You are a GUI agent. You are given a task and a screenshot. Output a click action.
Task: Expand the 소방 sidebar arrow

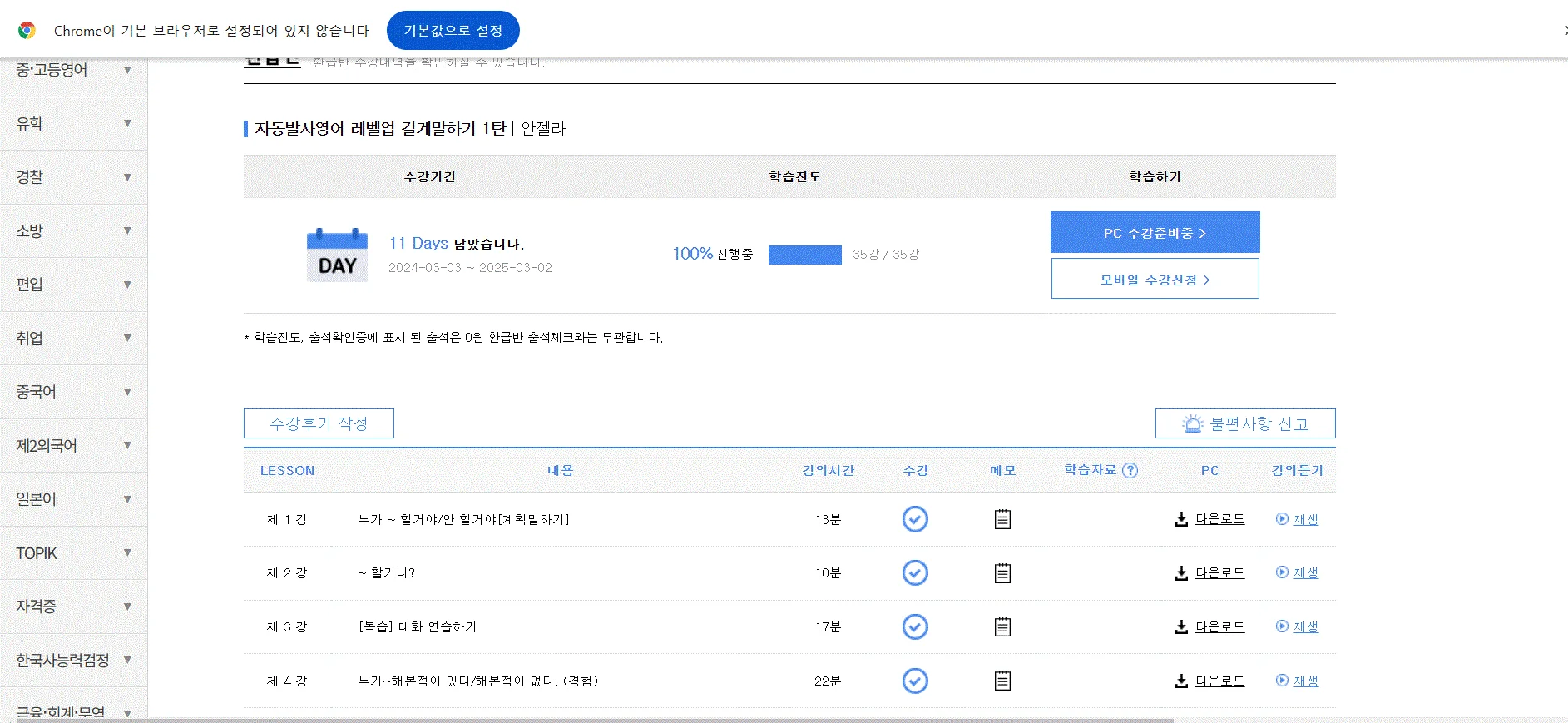point(127,230)
